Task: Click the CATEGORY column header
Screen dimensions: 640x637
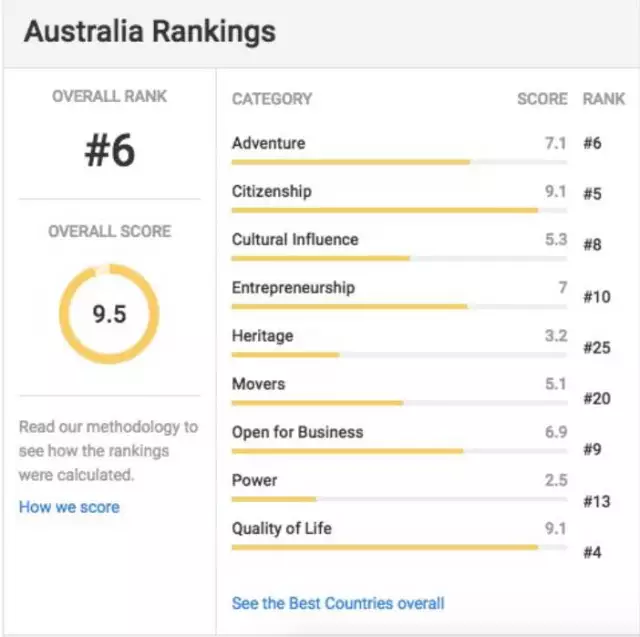Action: (x=272, y=99)
